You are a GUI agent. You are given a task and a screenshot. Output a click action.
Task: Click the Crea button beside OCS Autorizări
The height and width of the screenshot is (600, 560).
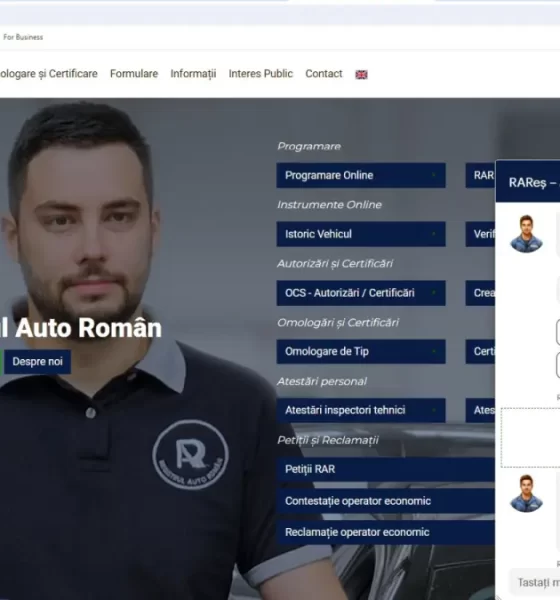480,293
